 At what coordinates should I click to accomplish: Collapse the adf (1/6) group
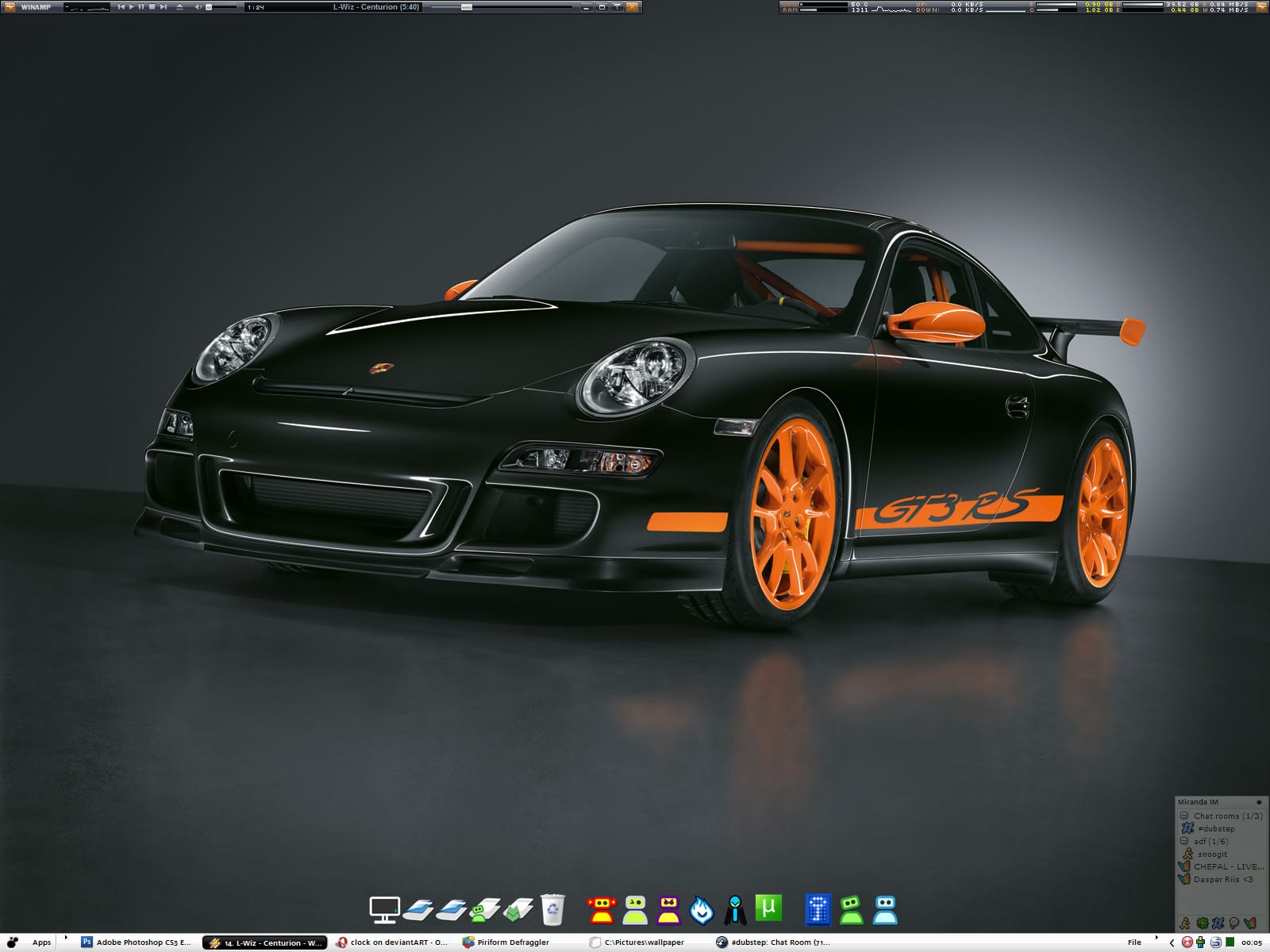(1184, 841)
